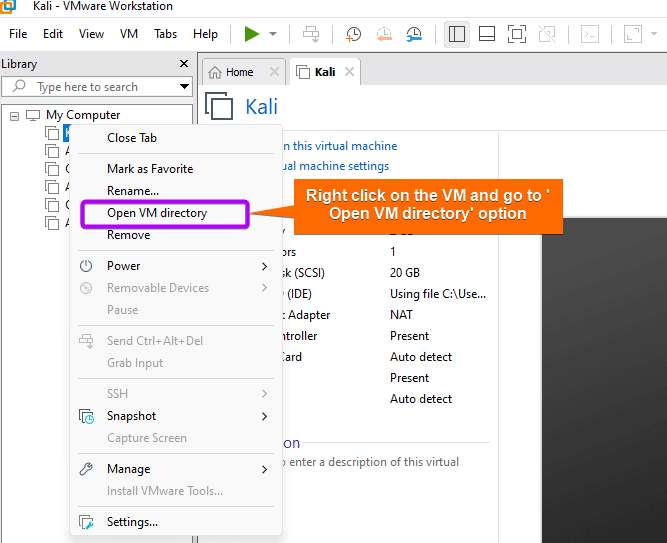Close the Kali tab
This screenshot has height=543, width=667.
(x=349, y=71)
